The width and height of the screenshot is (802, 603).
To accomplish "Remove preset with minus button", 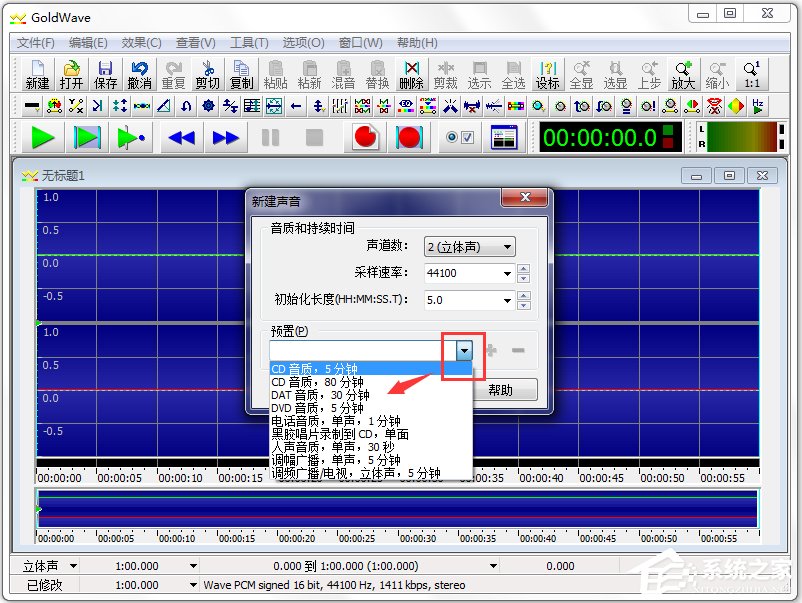I will point(518,350).
